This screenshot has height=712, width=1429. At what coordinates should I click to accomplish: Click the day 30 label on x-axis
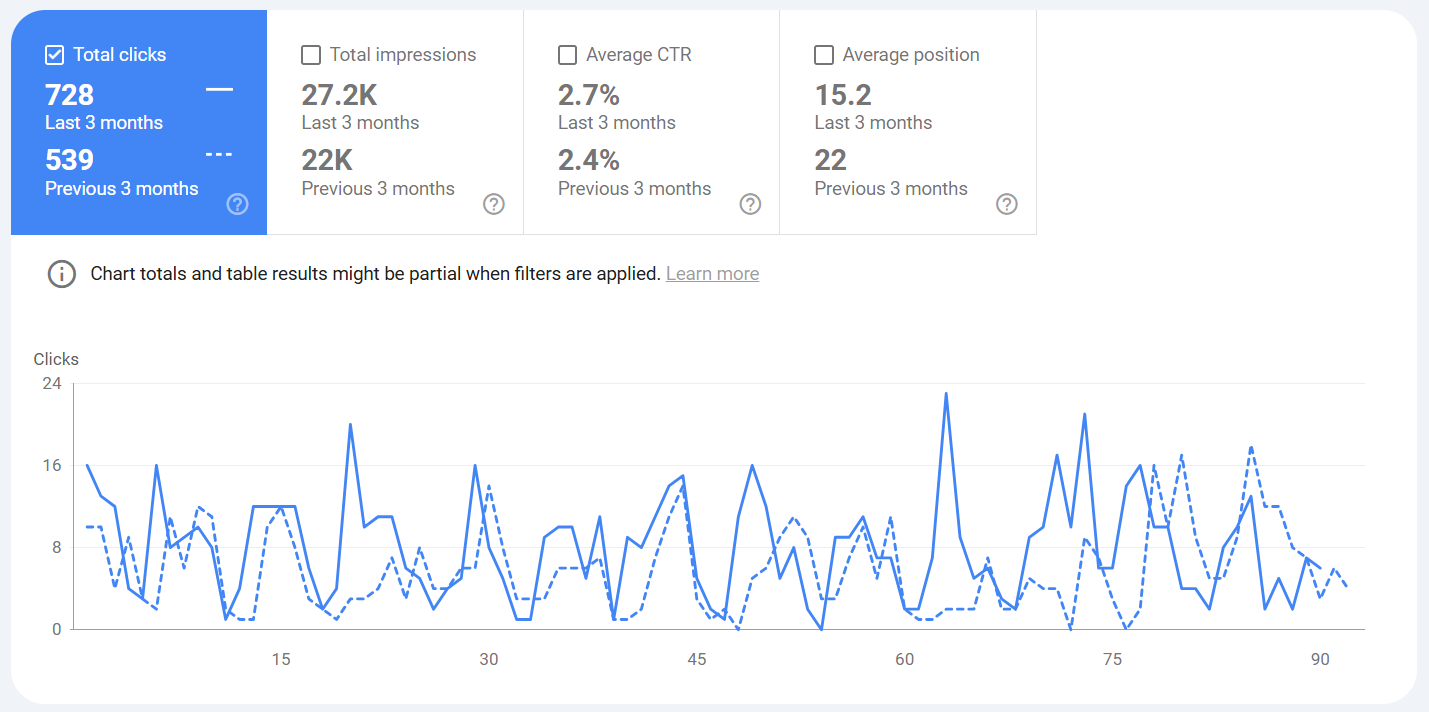pos(489,659)
